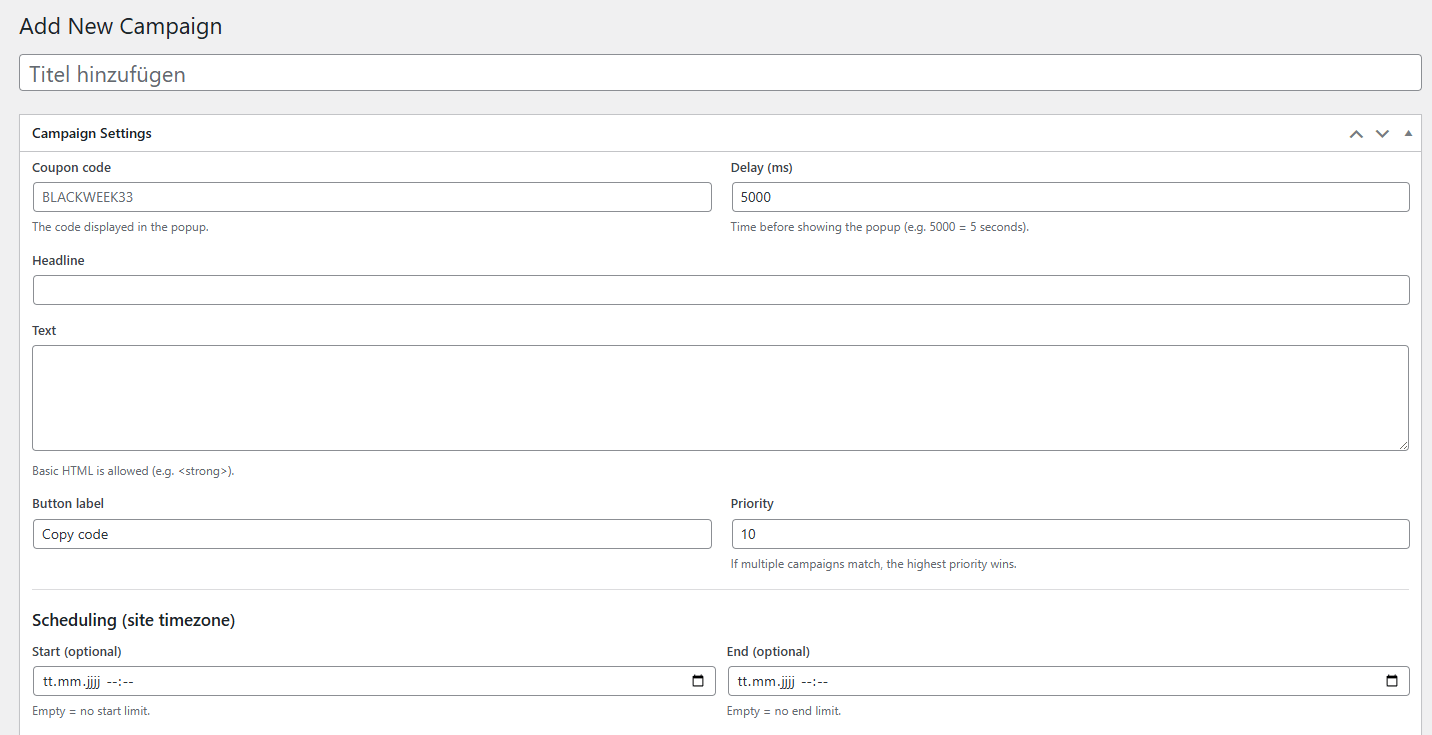Click the Button label field showing 'Copy code'
Screen dimensions: 1432x735
[x=372, y=534]
